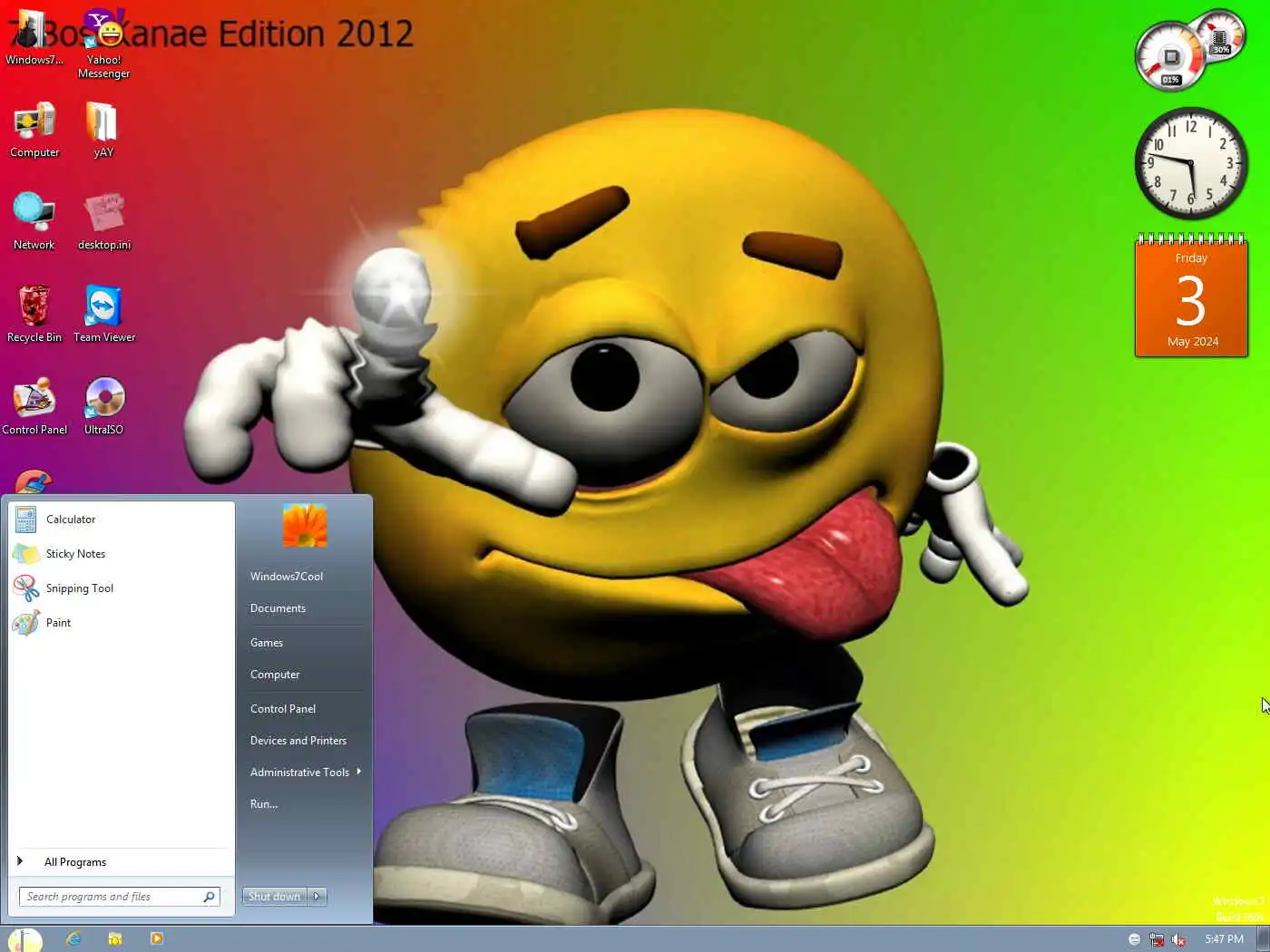Click the Start orb button
The width and height of the screenshot is (1270, 952).
pyautogui.click(x=24, y=940)
